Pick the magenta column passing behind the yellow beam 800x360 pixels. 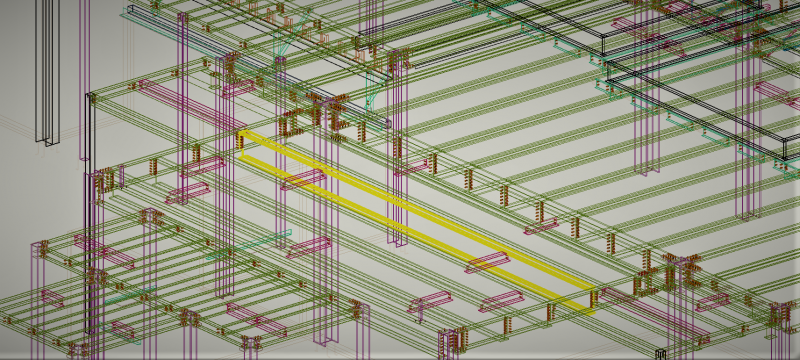tap(397, 148)
